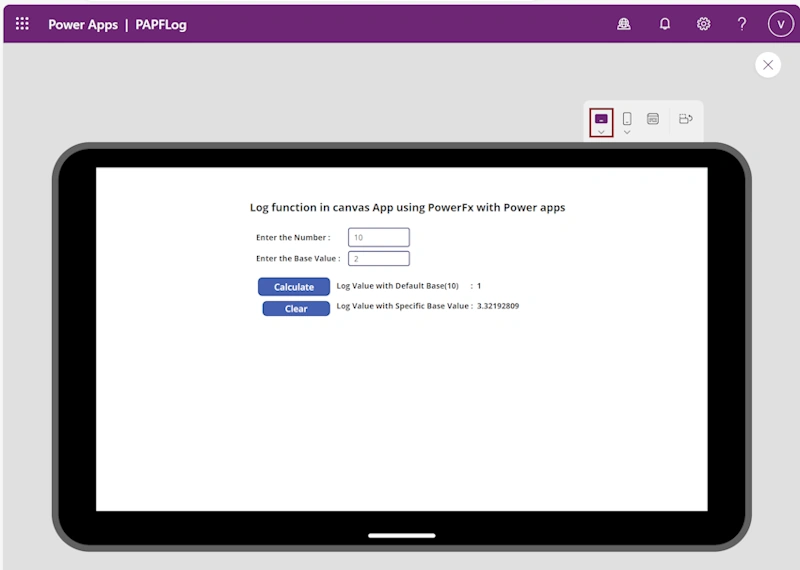Click the tablet home bar indicator
The height and width of the screenshot is (570, 800).
[x=402, y=535]
